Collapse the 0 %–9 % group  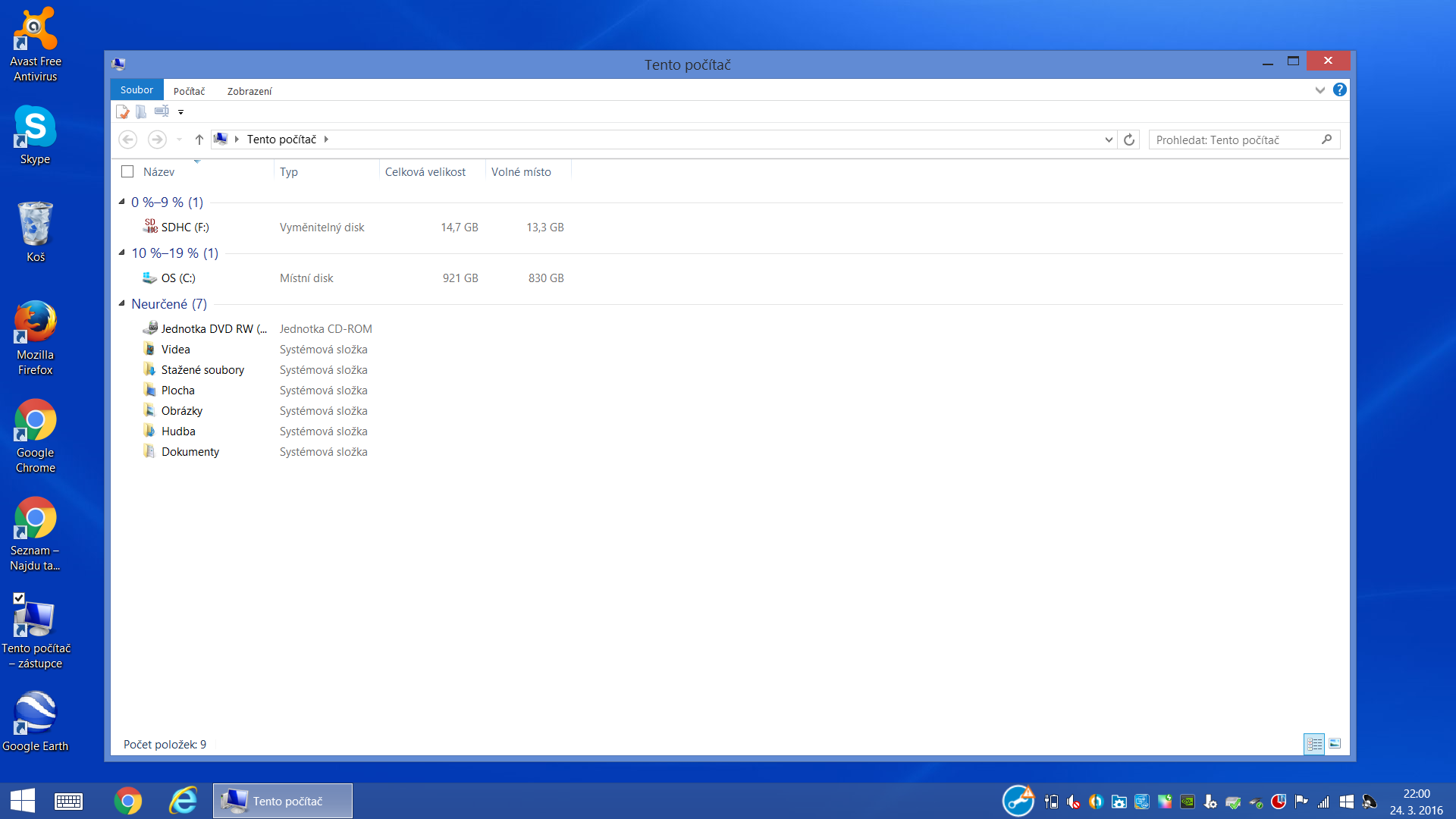coord(121,202)
